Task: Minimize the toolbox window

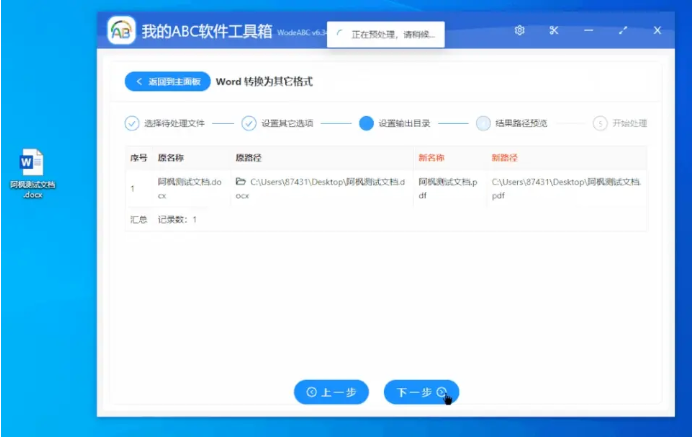Action: pyautogui.click(x=588, y=30)
